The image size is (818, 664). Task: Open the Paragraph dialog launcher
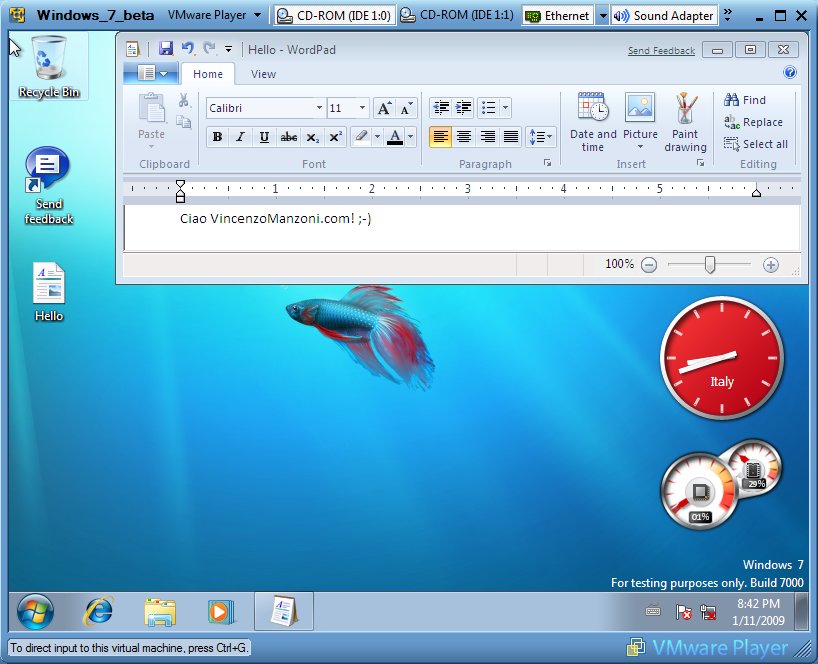(x=547, y=163)
